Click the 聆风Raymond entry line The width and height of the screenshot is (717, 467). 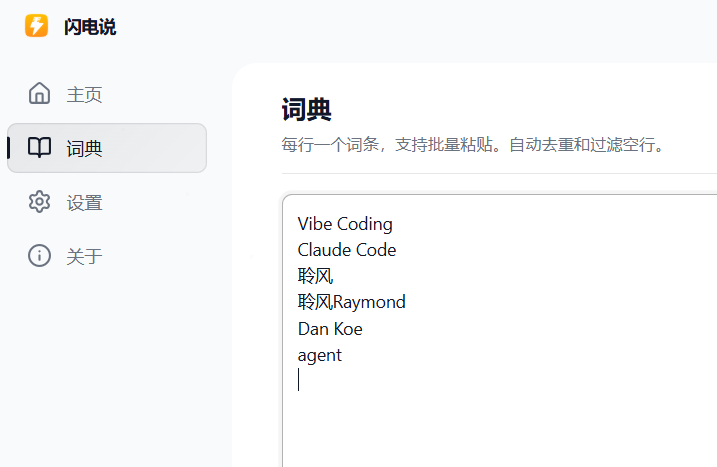352,302
